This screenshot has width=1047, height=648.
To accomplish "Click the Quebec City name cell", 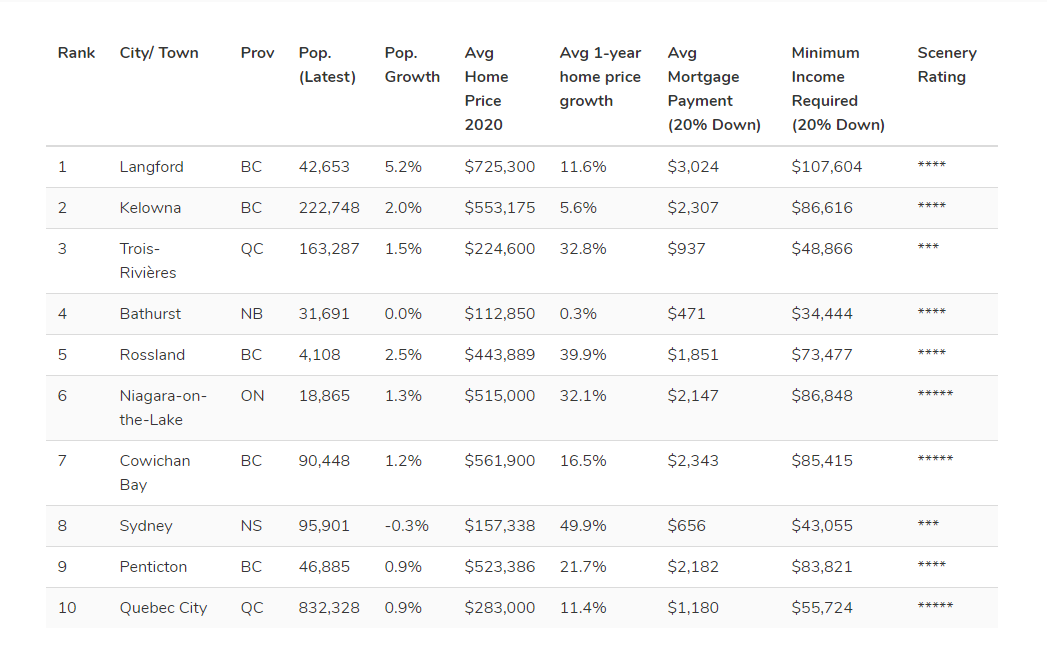I will click(163, 608).
